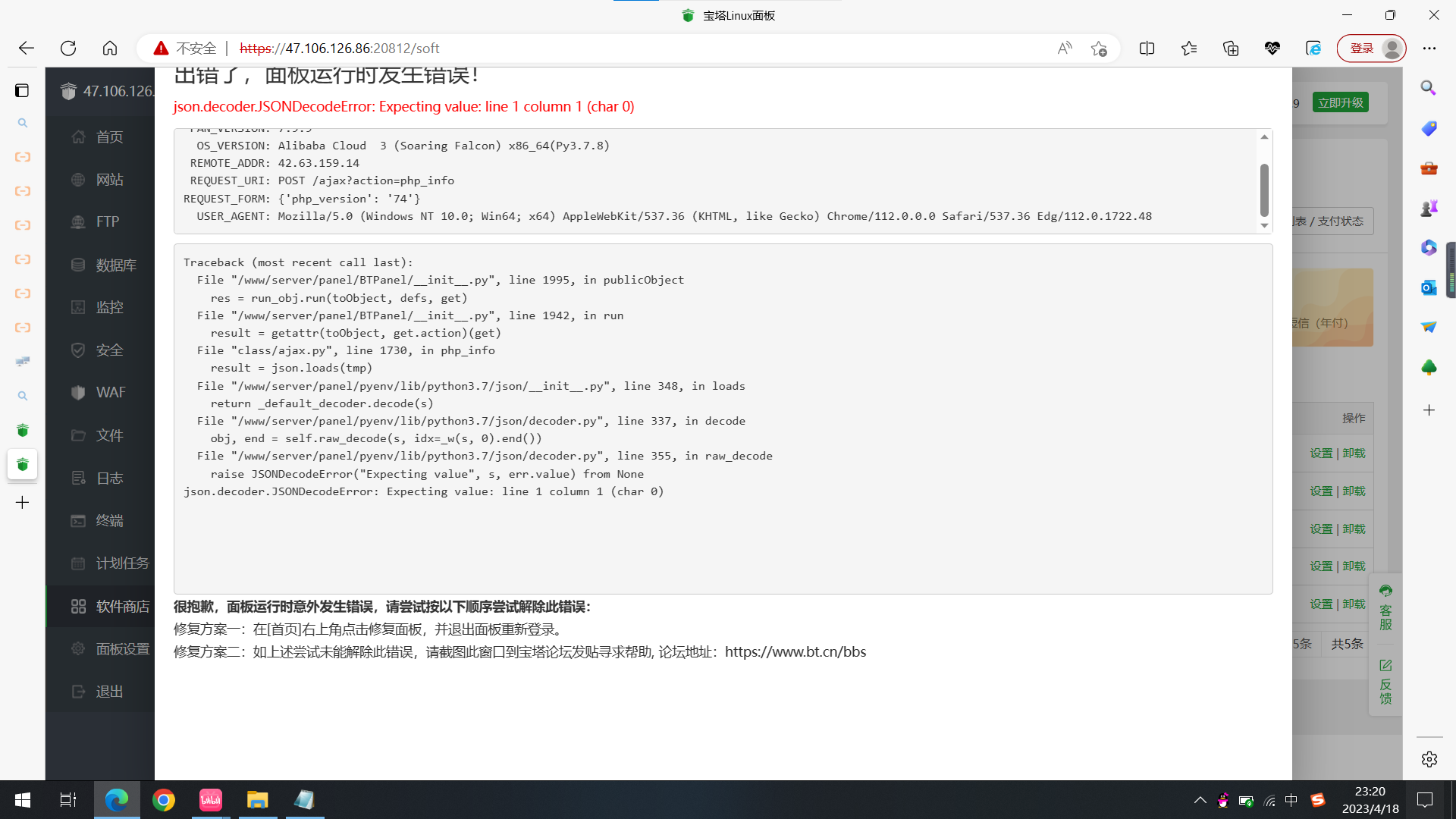Click the address bar URL

[340, 49]
